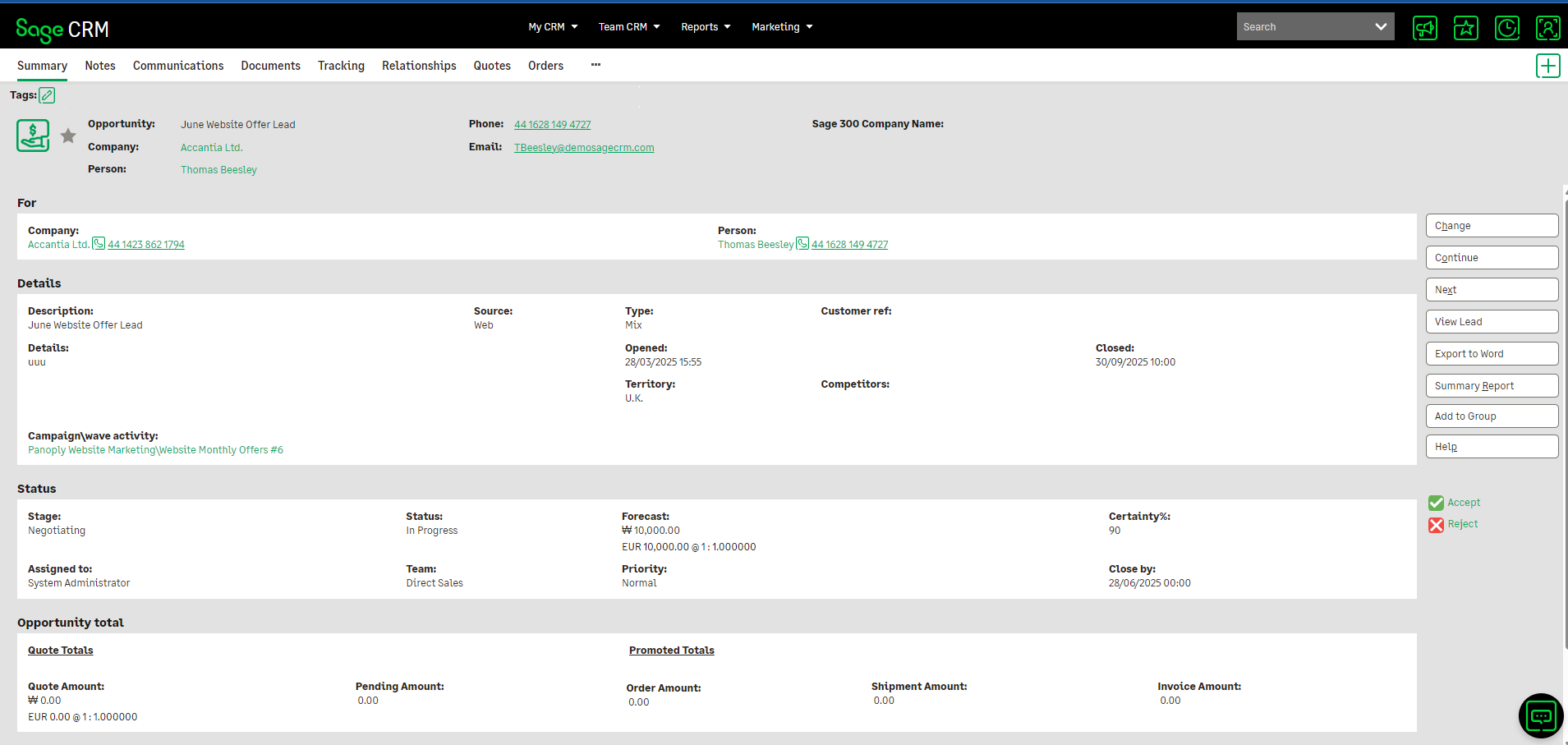Screen dimensions: 1568x745
Task: Click the Accept link
Action: tap(1464, 503)
